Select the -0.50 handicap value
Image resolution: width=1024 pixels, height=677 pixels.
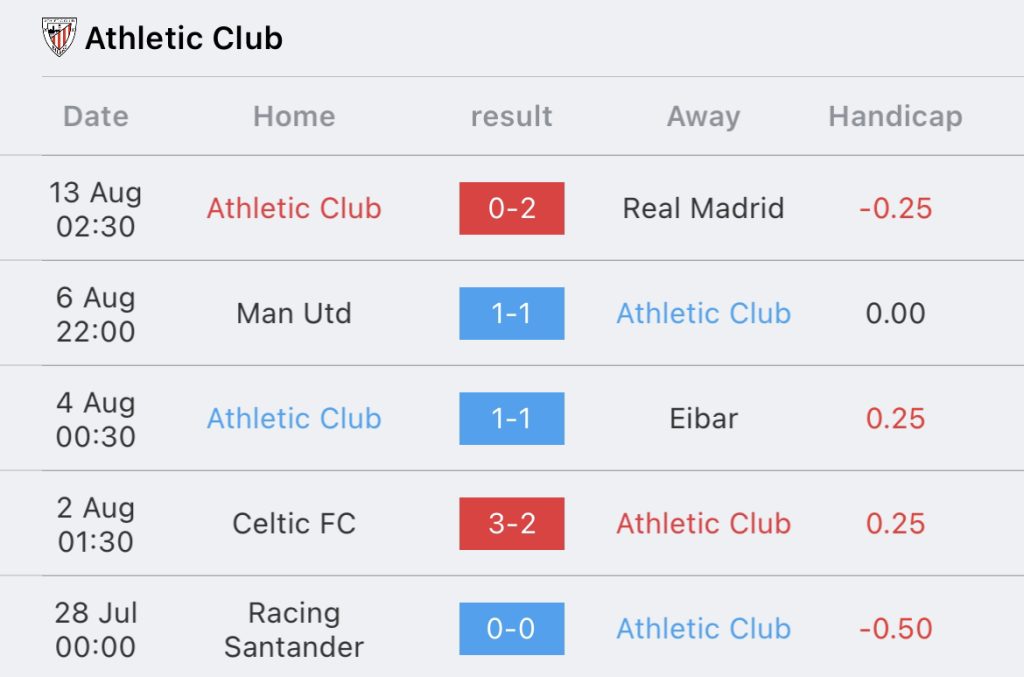pos(895,629)
